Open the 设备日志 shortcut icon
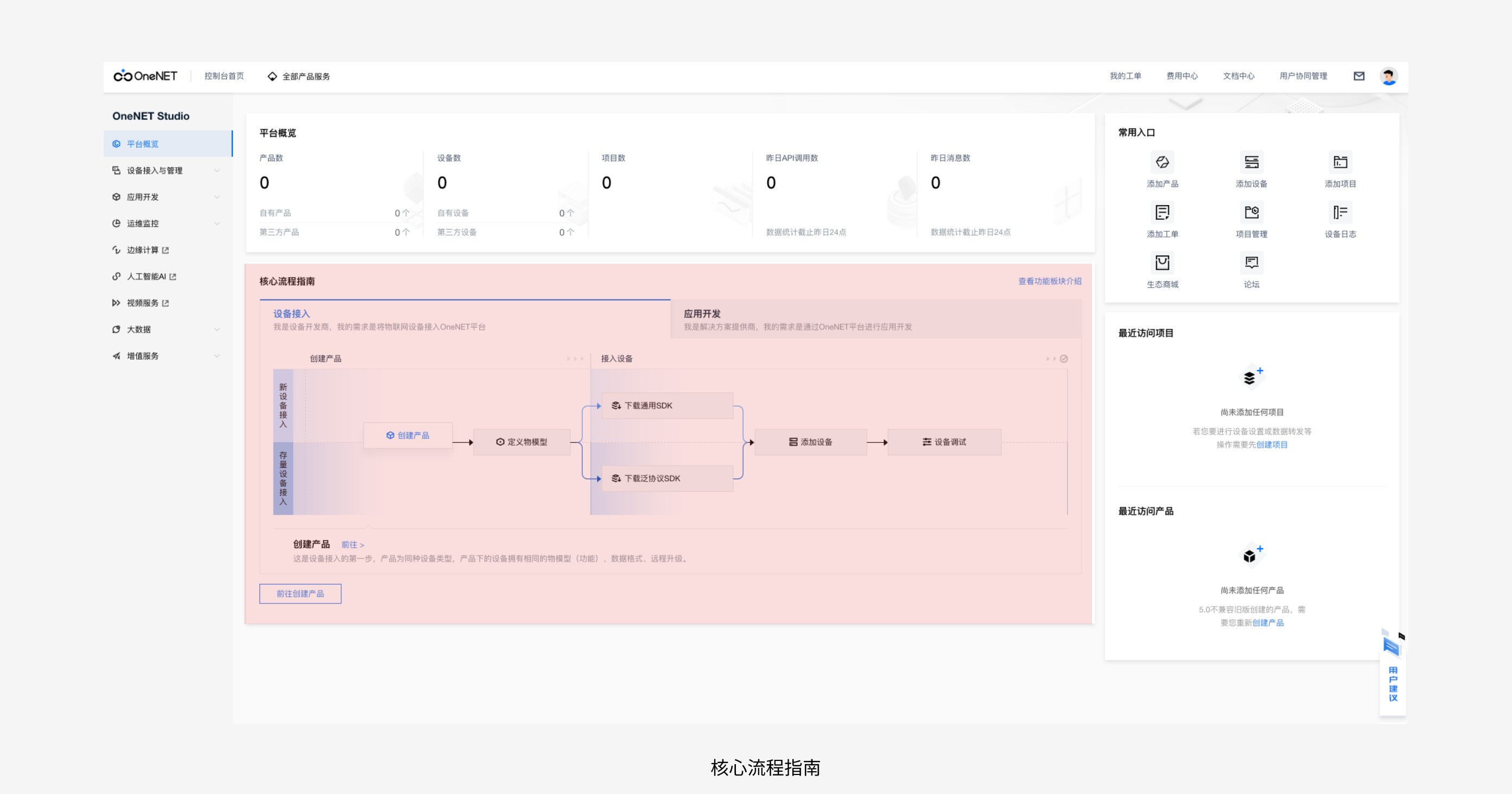 click(x=1340, y=212)
